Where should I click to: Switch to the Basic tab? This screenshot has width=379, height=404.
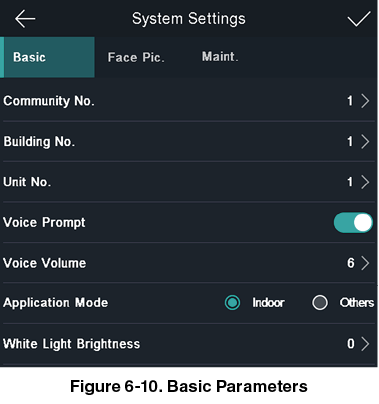tap(47, 57)
